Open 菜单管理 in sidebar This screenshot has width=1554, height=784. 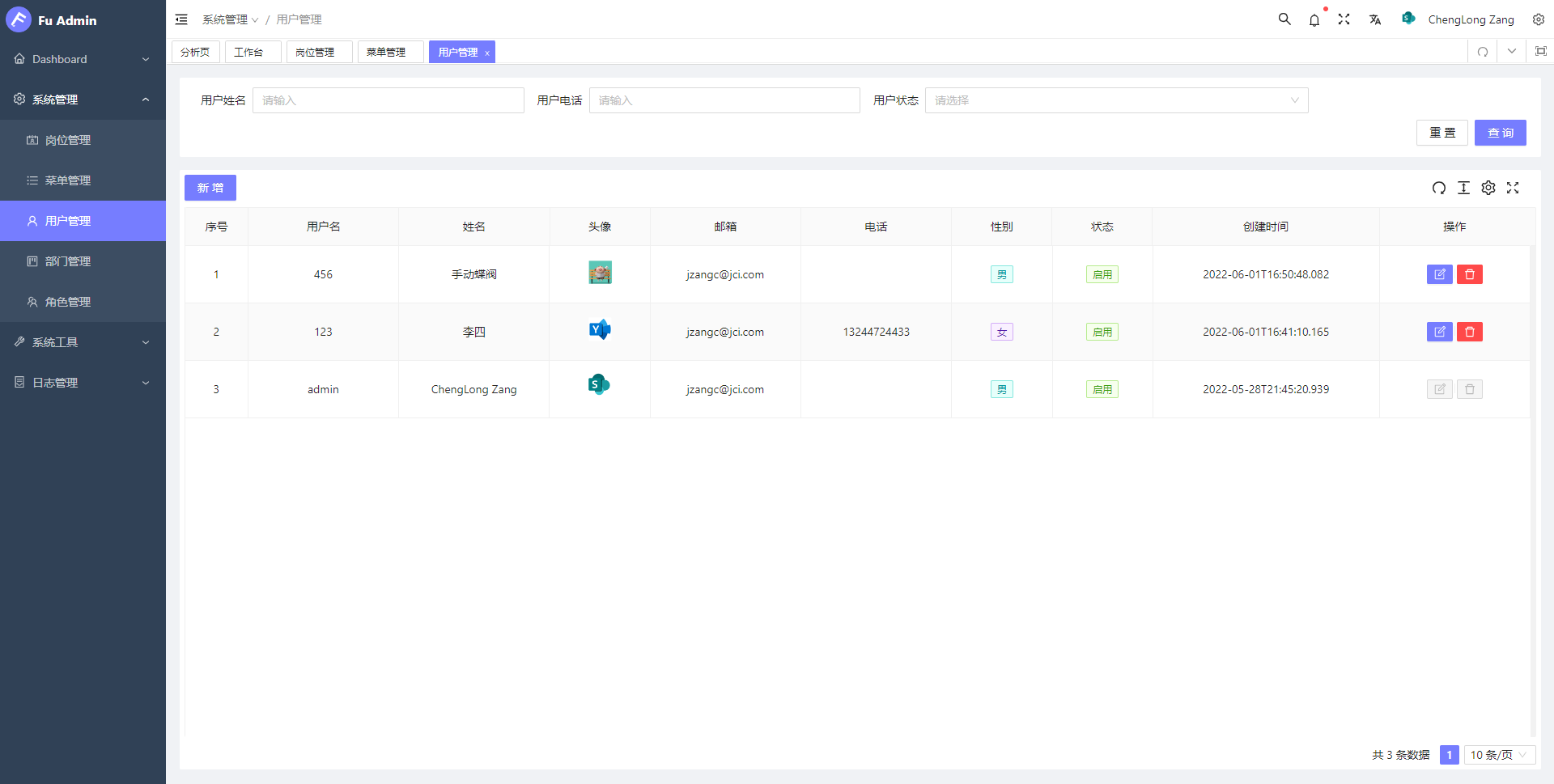pyautogui.click(x=83, y=180)
